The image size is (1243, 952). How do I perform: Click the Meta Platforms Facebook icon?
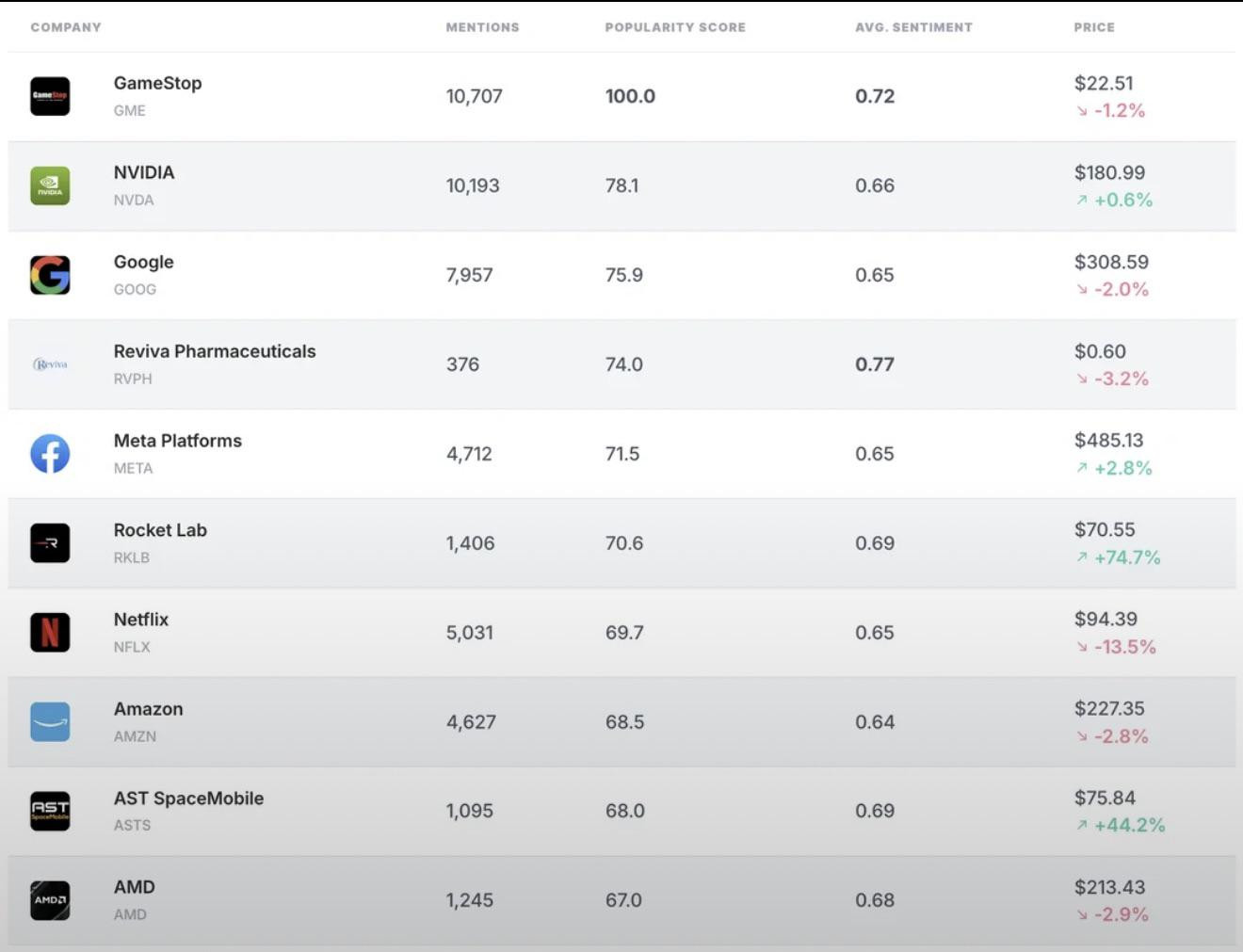[50, 454]
